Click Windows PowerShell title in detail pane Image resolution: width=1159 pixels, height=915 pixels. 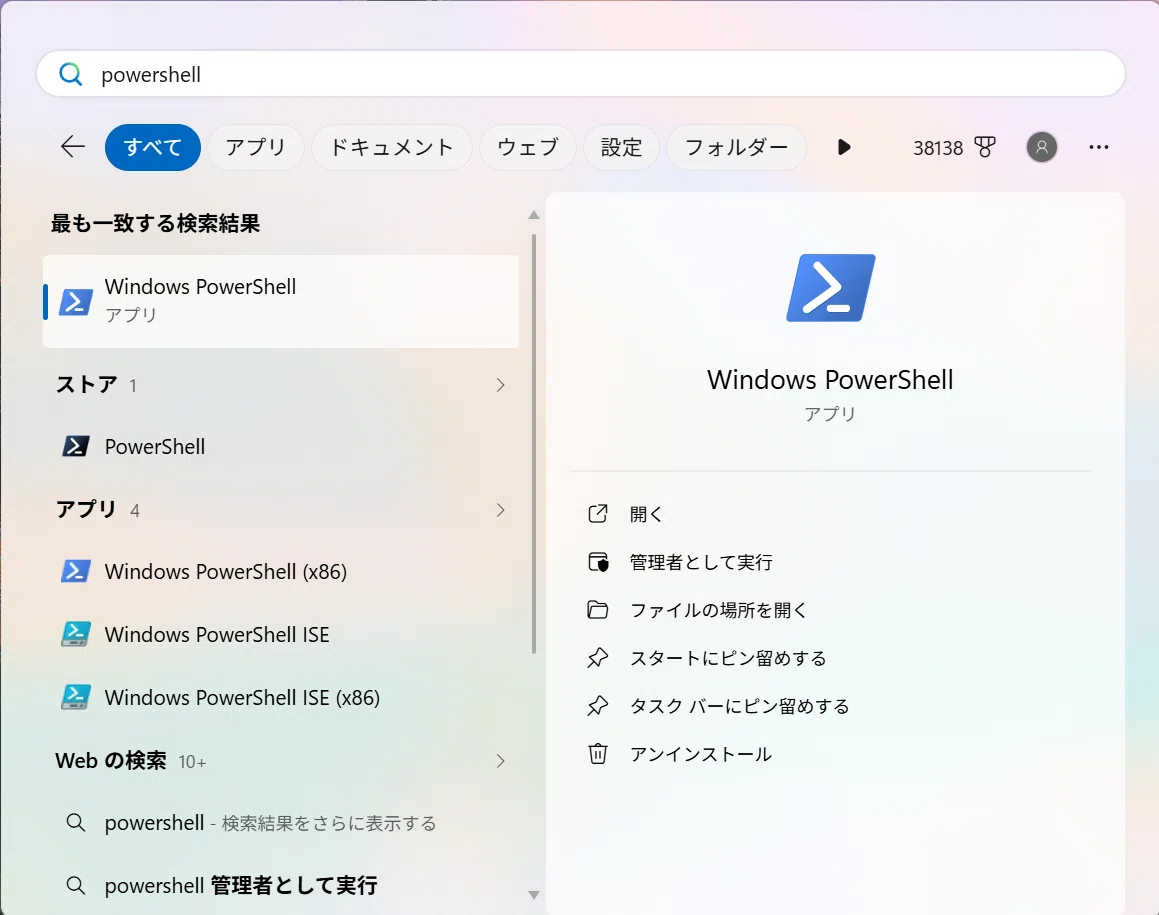[x=830, y=380]
